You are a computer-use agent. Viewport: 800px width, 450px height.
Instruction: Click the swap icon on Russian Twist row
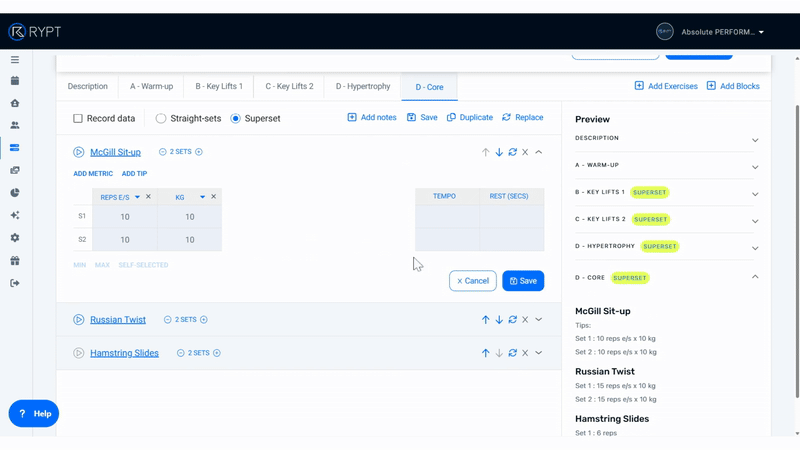pyautogui.click(x=512, y=320)
